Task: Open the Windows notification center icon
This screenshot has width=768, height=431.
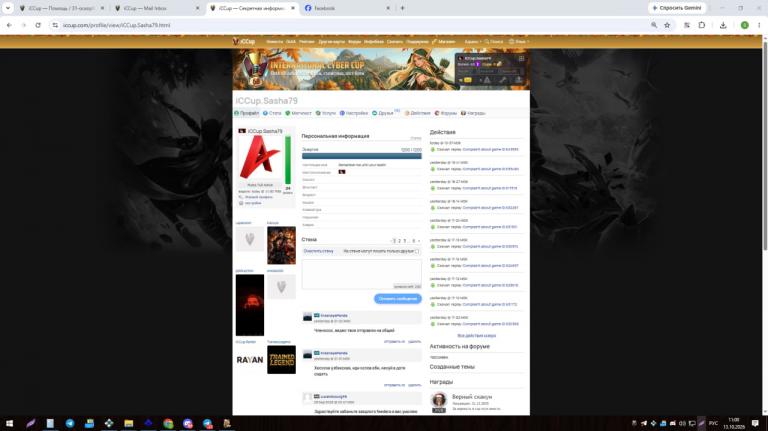Action: 755,423
